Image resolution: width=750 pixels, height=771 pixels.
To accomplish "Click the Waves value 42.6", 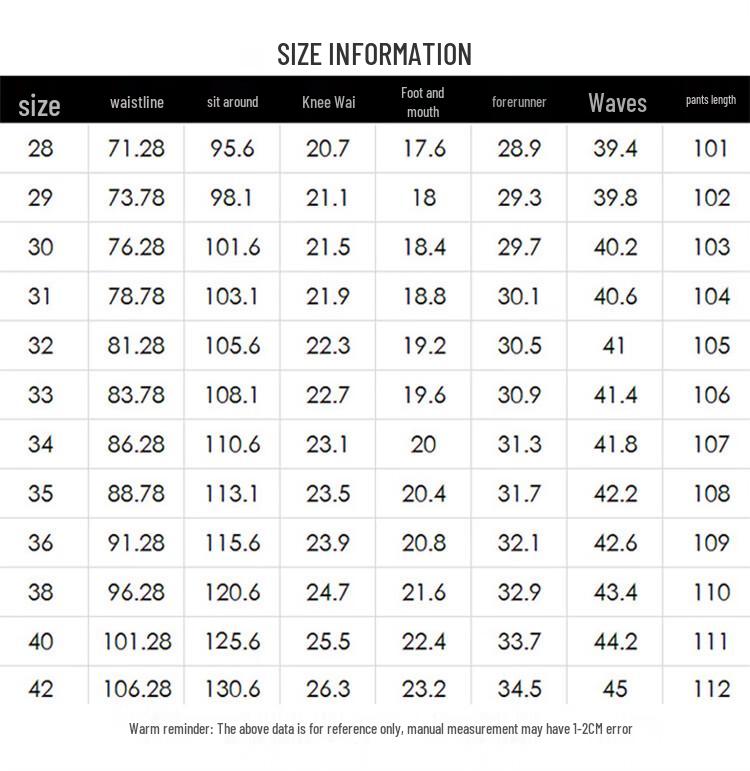I will pos(616,542).
